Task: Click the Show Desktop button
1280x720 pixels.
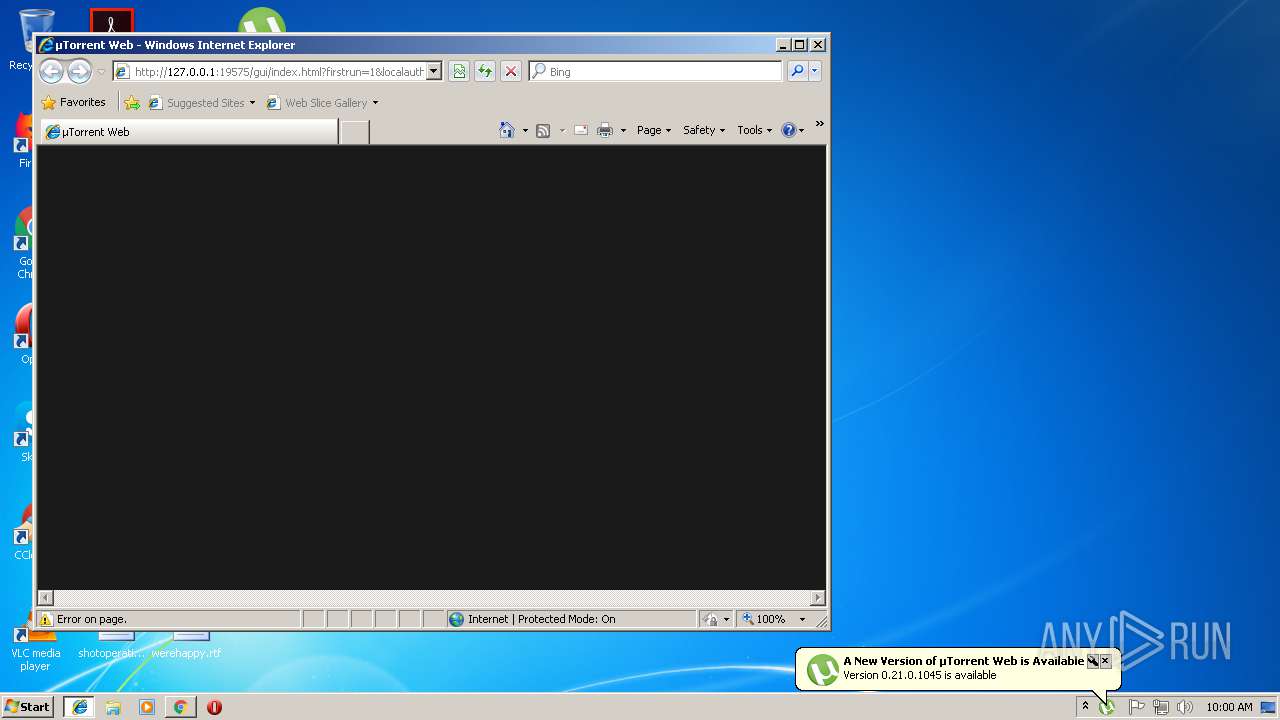Action: [x=1268, y=707]
